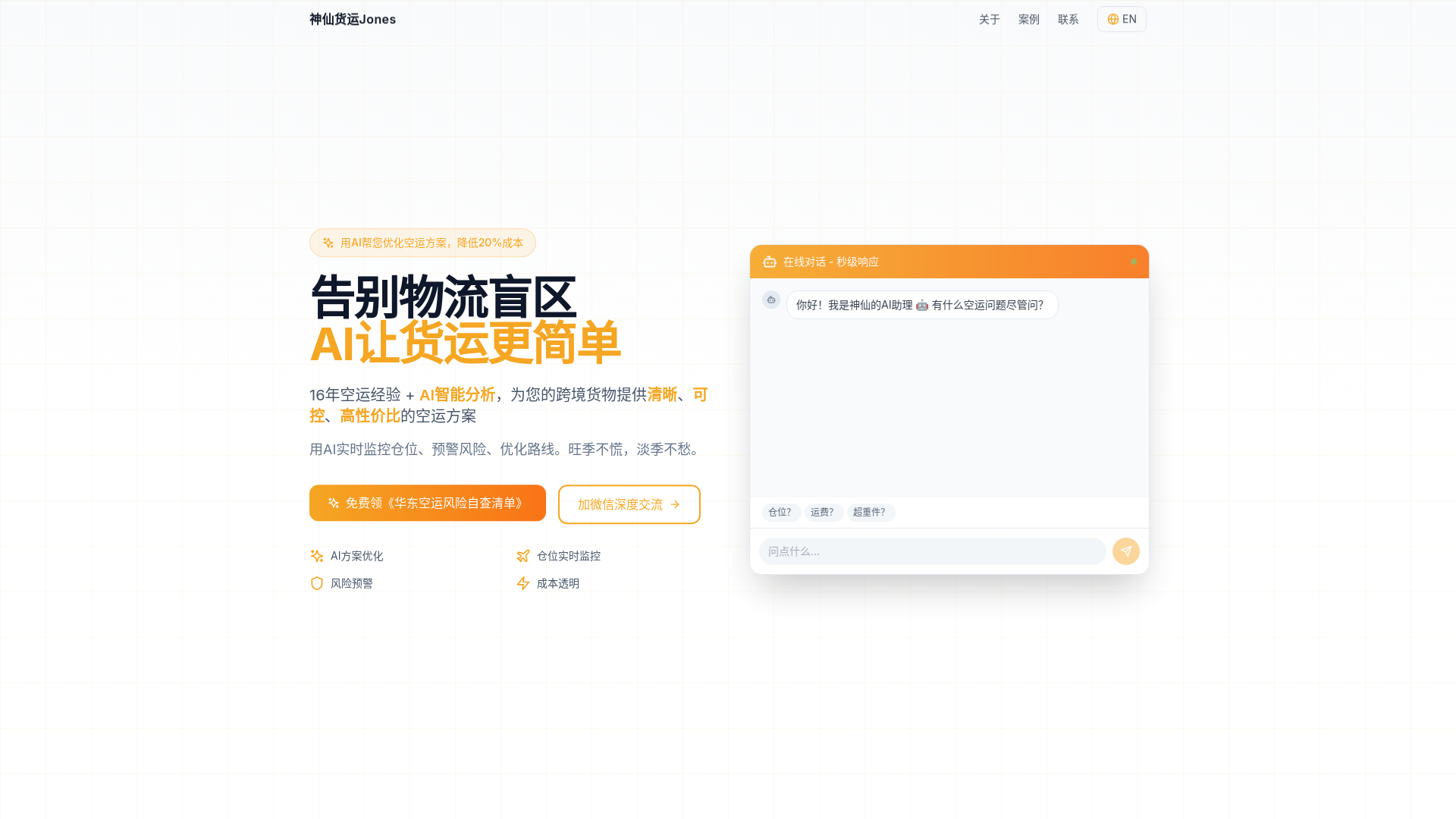This screenshot has height=819, width=1456.
Task: Click the 告别物流盲区 headline
Action: pos(443,297)
